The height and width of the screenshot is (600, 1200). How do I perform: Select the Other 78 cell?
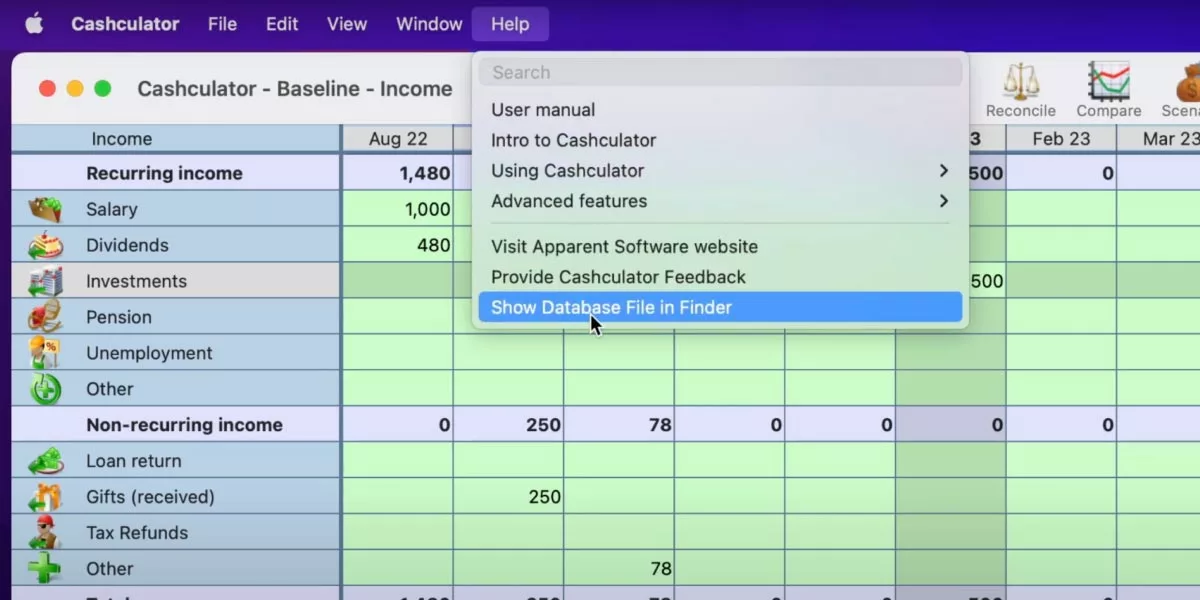tap(619, 569)
